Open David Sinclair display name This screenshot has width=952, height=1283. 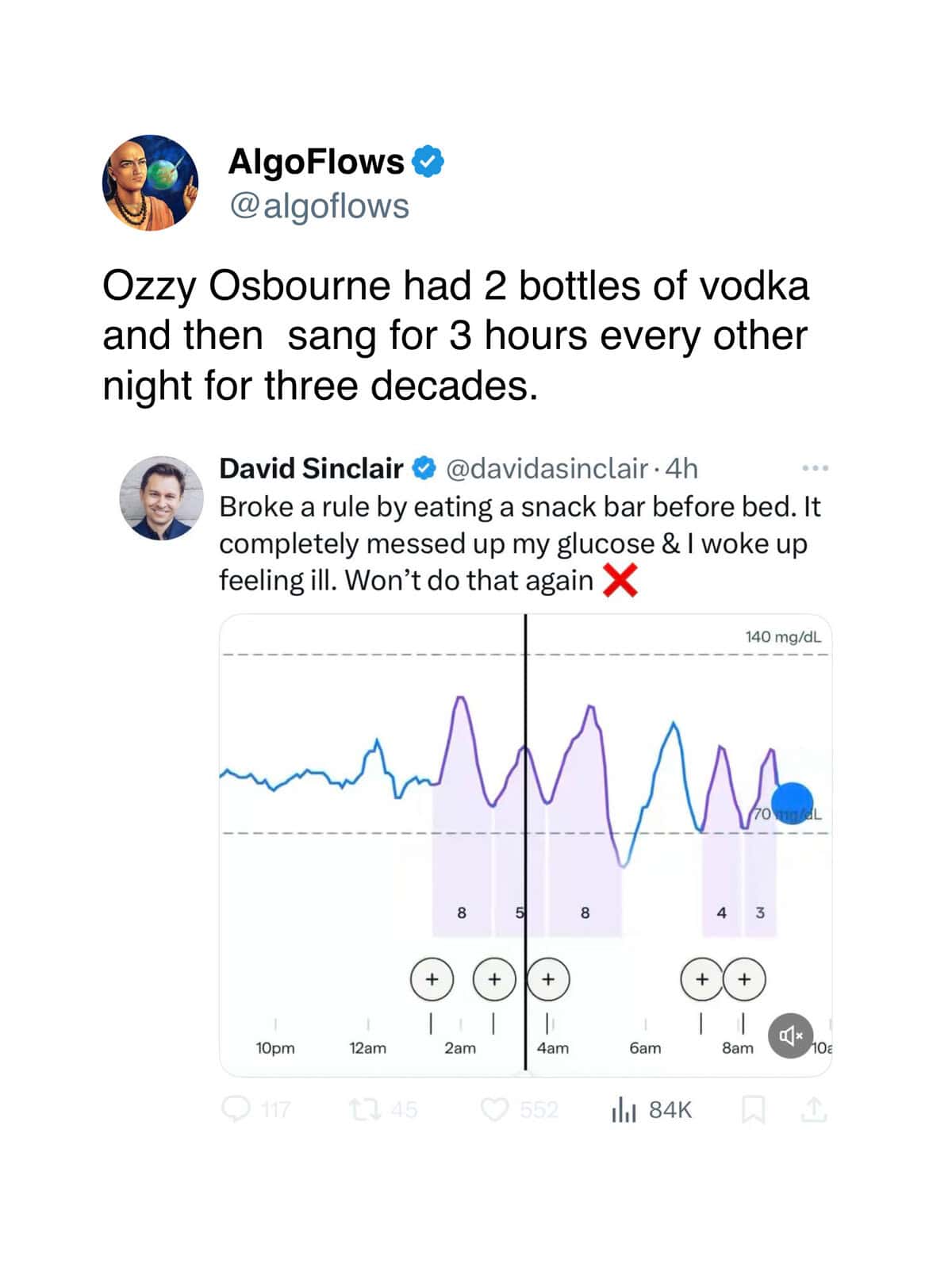[311, 468]
